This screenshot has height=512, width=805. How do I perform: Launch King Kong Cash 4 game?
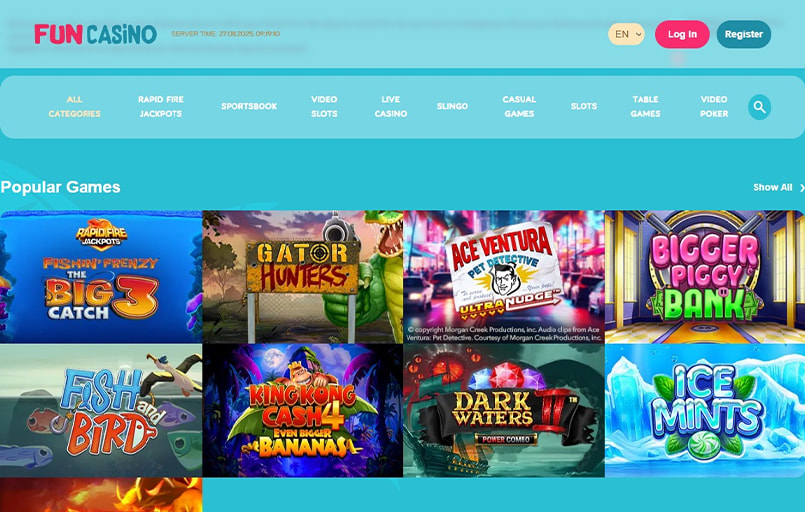click(302, 410)
